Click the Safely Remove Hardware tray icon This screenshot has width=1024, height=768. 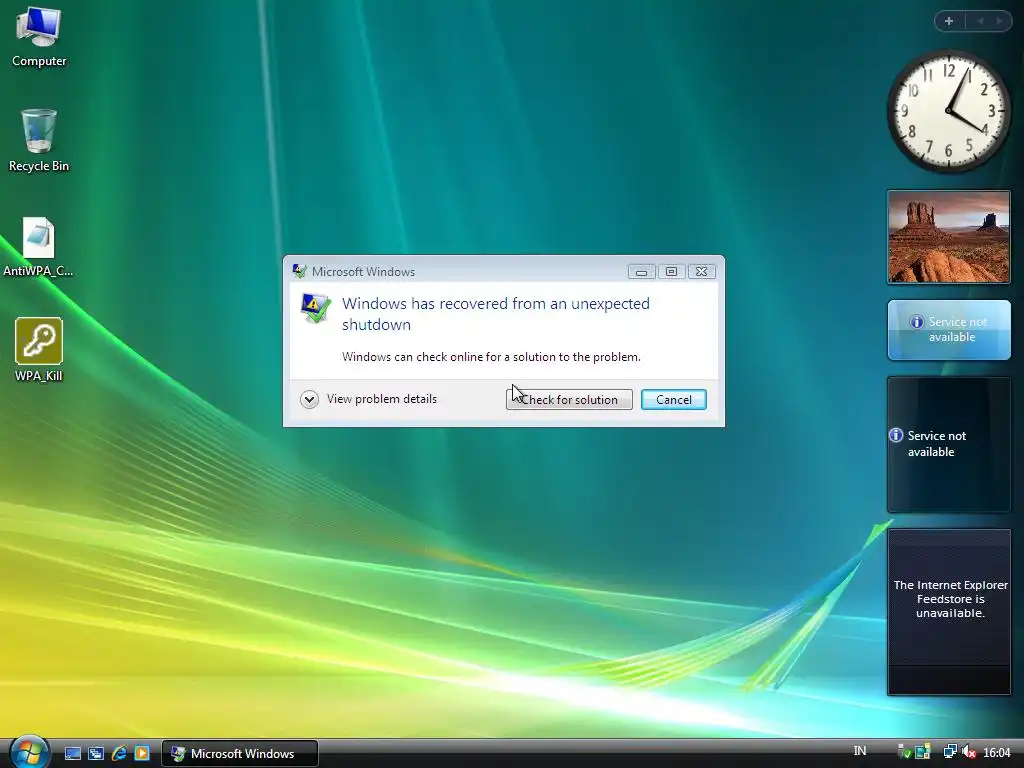(904, 752)
